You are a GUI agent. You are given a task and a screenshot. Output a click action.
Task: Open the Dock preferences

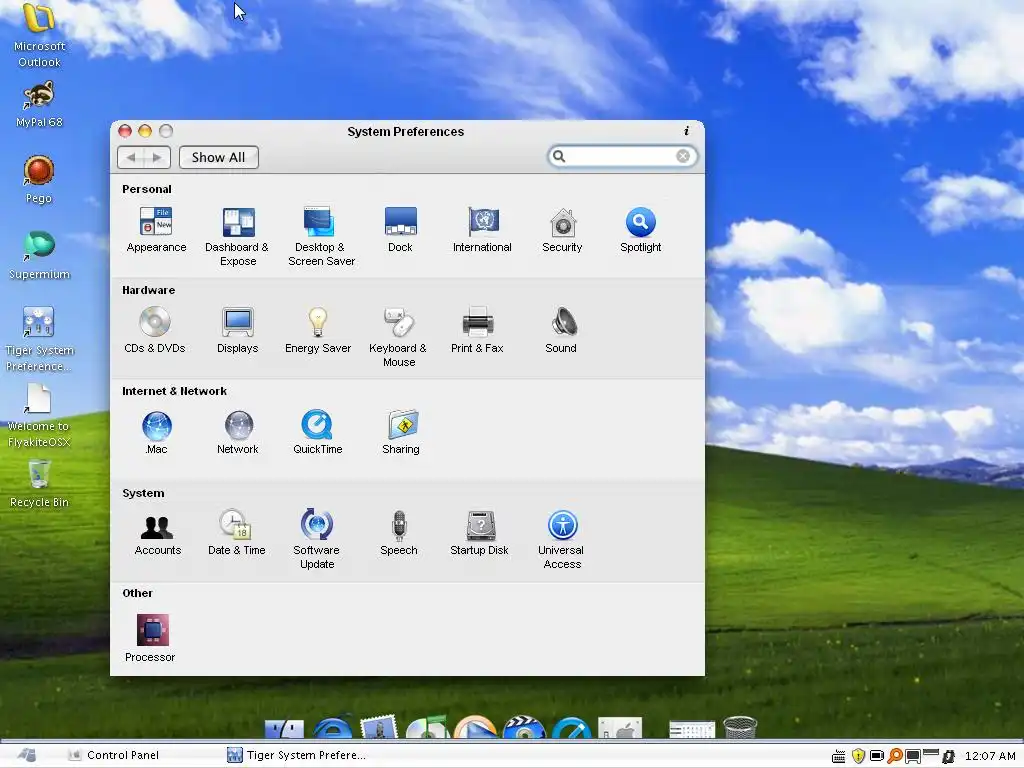(x=400, y=230)
